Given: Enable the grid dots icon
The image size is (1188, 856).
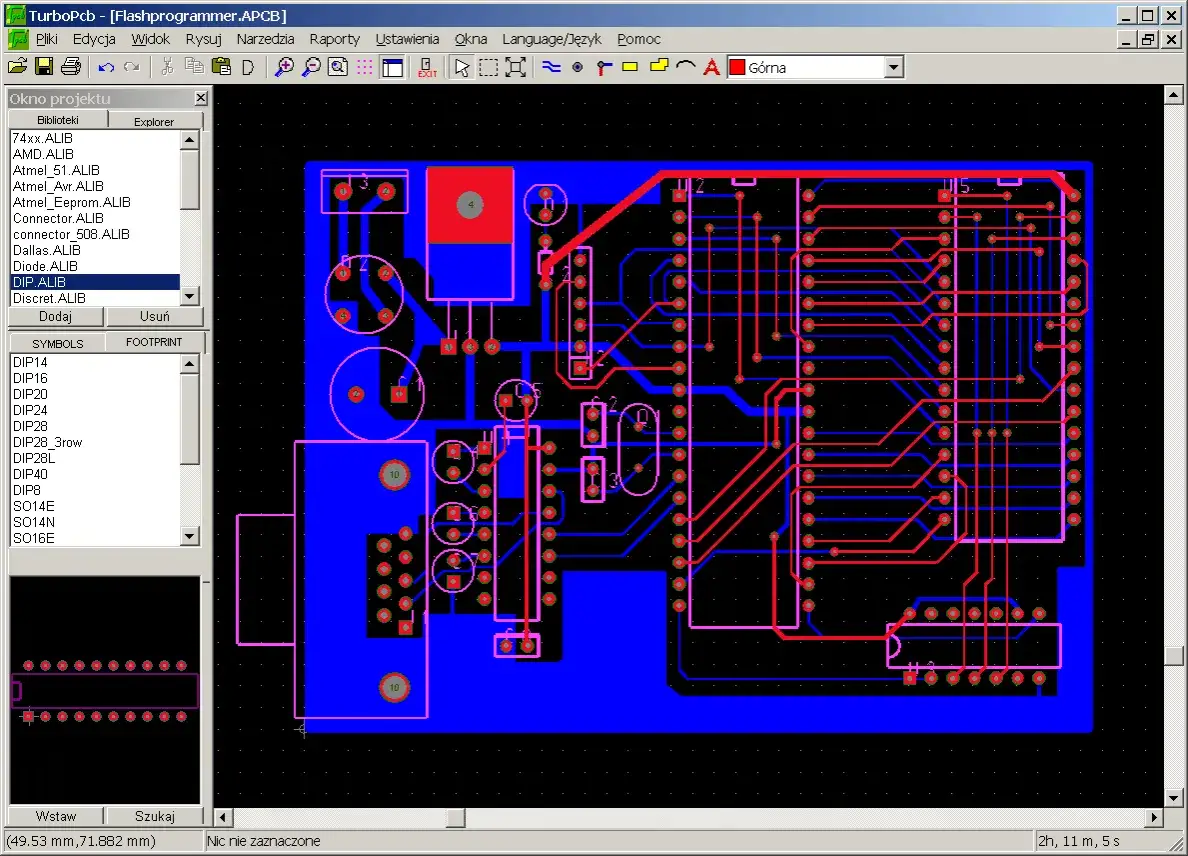Looking at the screenshot, I should [x=366, y=66].
